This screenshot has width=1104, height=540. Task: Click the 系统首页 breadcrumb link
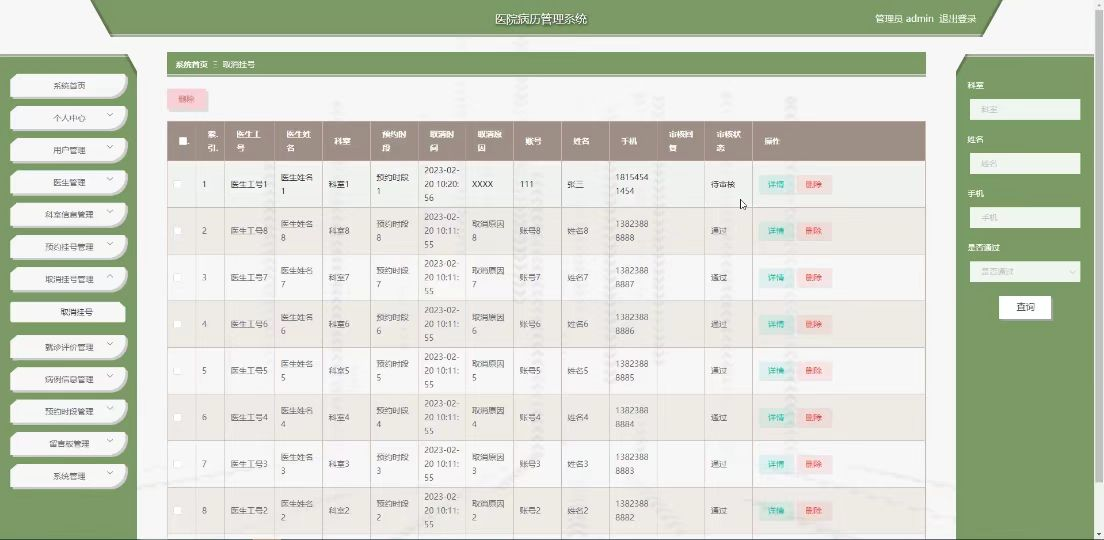coord(192,64)
